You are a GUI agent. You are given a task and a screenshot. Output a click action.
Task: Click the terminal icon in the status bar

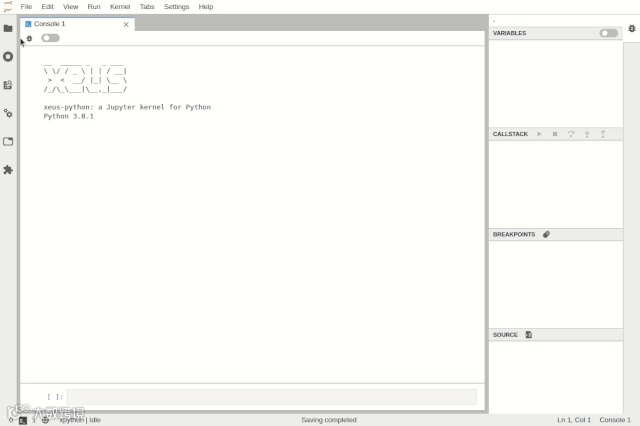pos(23,420)
